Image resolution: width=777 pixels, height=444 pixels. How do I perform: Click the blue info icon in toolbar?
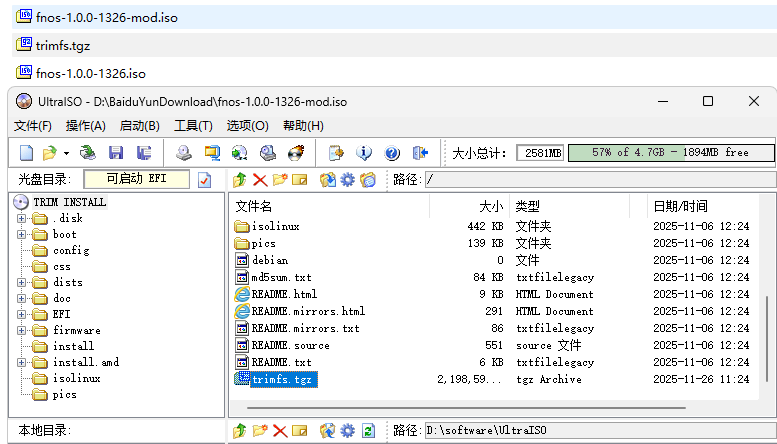(x=364, y=153)
